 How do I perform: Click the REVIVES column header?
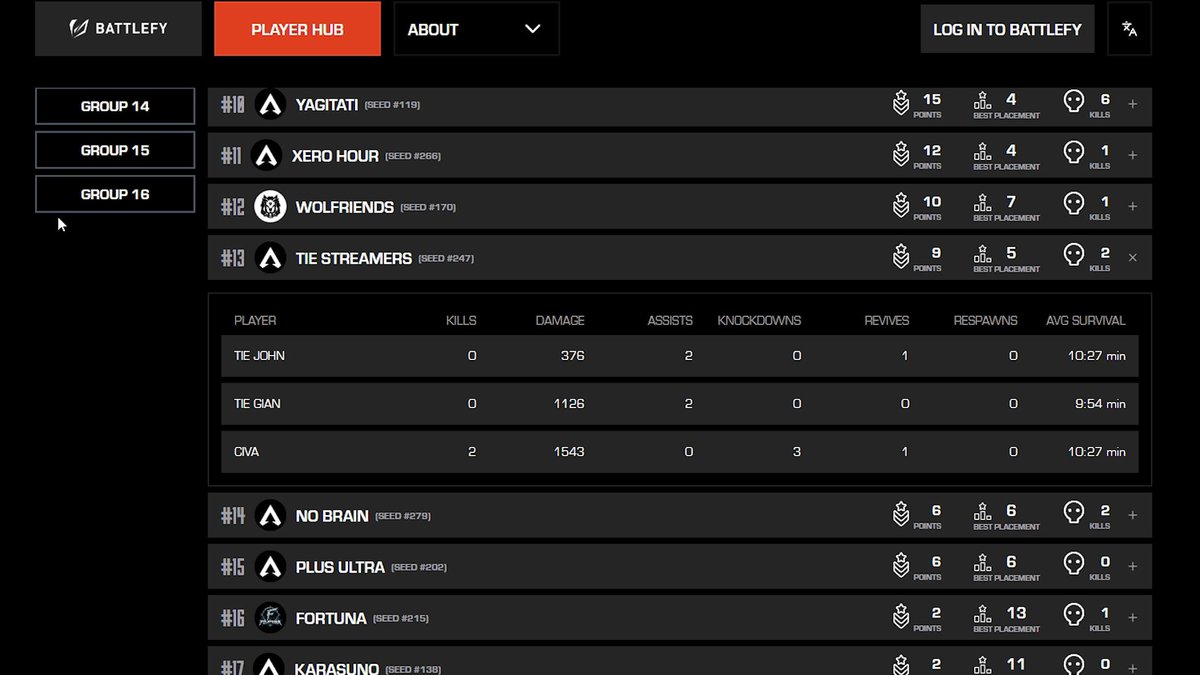tap(887, 321)
